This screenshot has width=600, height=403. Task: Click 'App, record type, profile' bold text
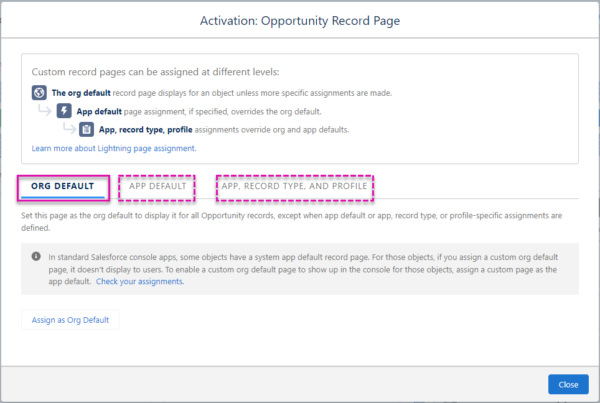coord(145,130)
